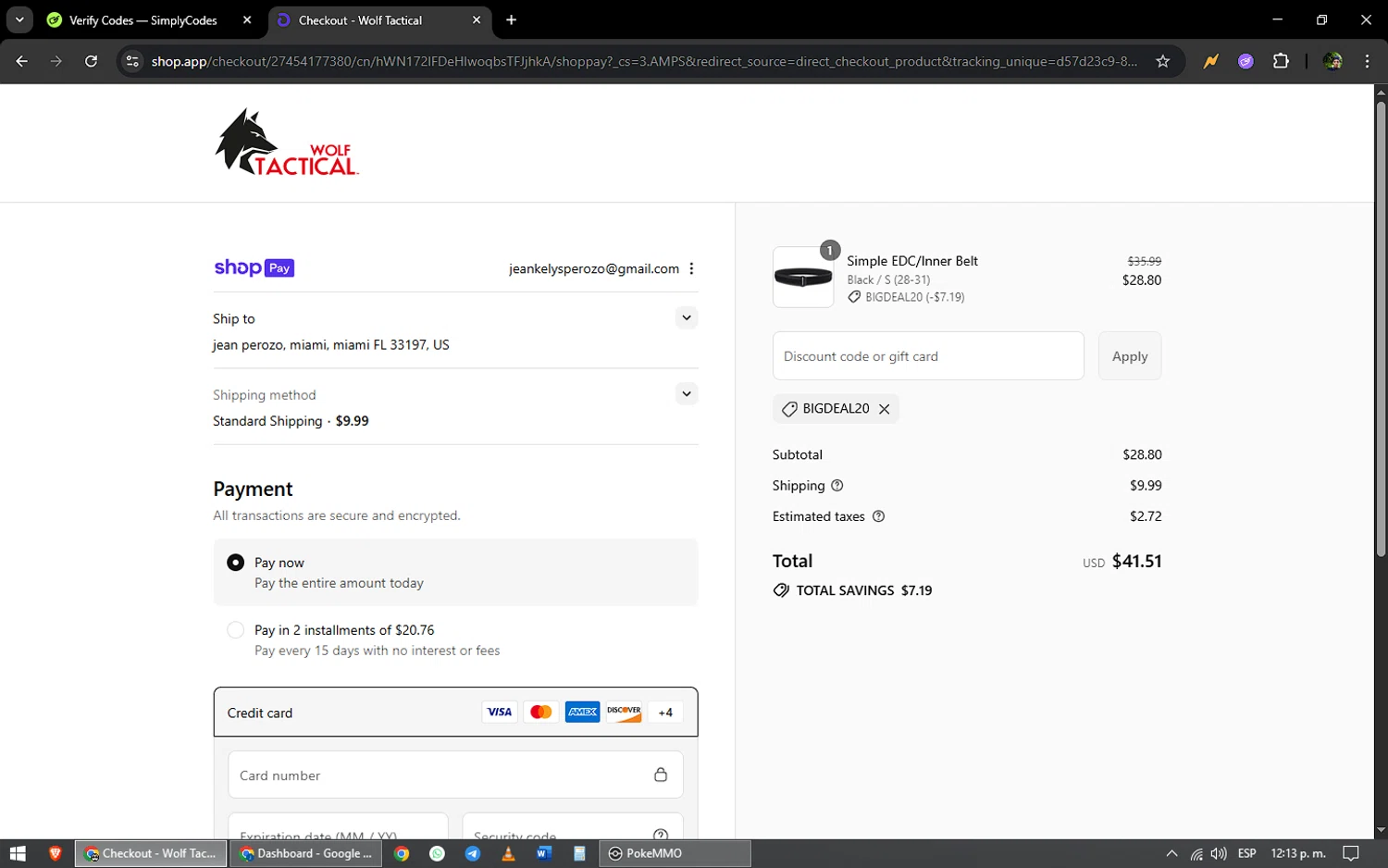Click the address bar URL
1388x868 pixels.
point(644,61)
